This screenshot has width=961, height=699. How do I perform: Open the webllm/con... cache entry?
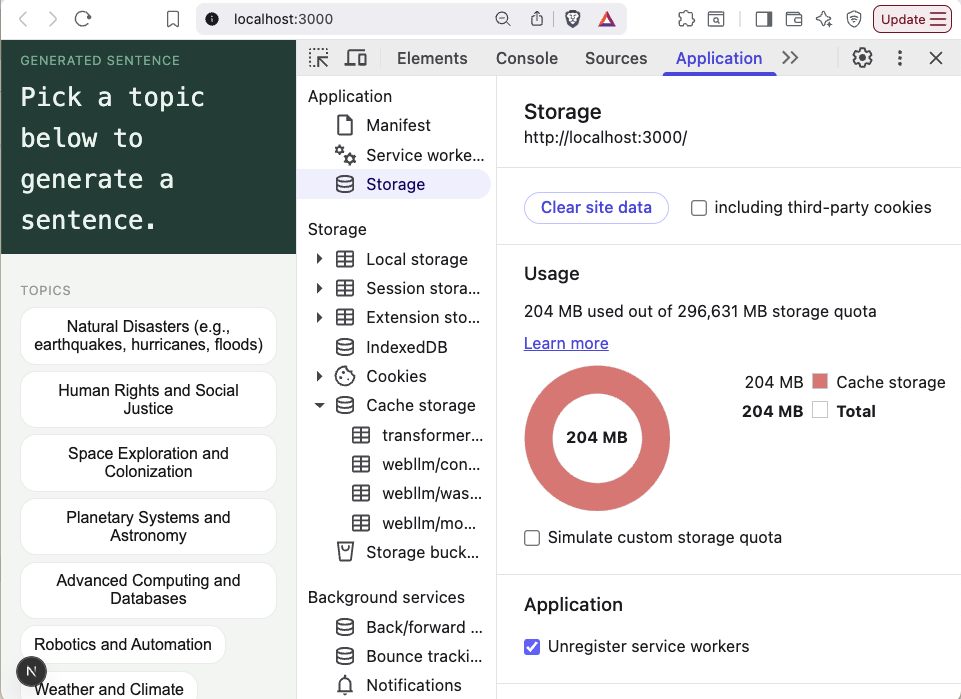(x=417, y=464)
